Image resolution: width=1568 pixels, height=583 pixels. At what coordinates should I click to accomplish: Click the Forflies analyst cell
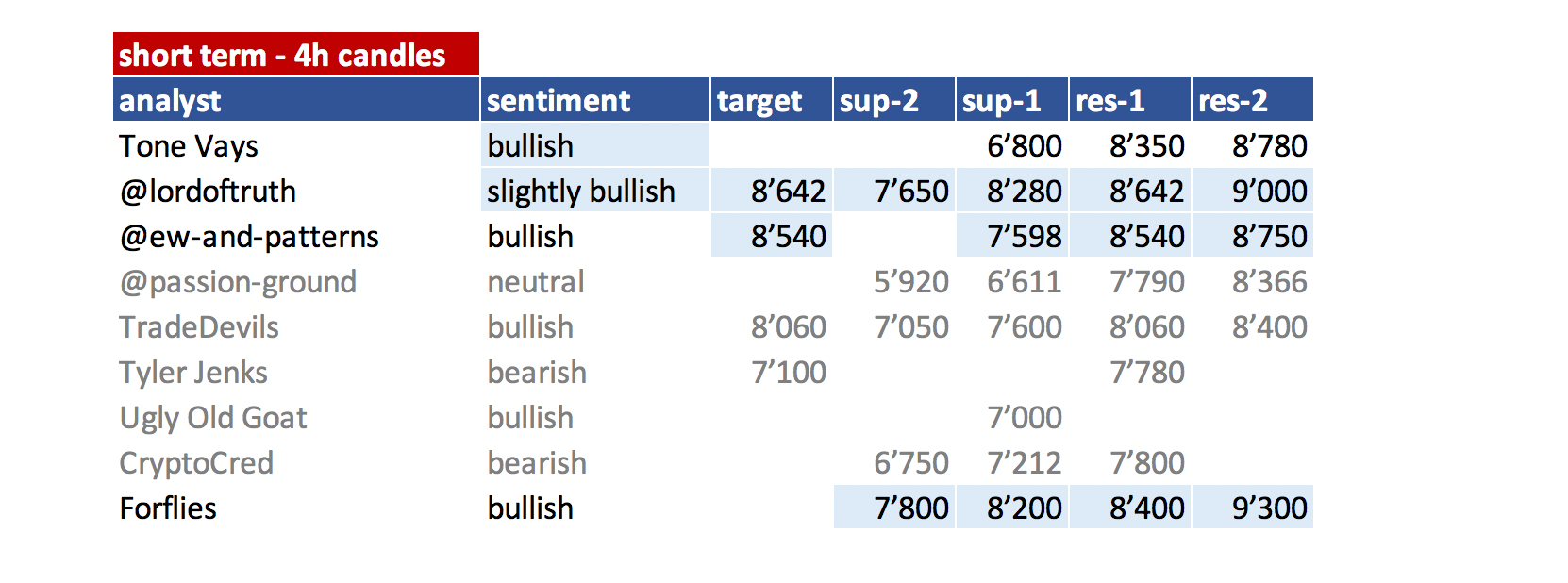296,508
